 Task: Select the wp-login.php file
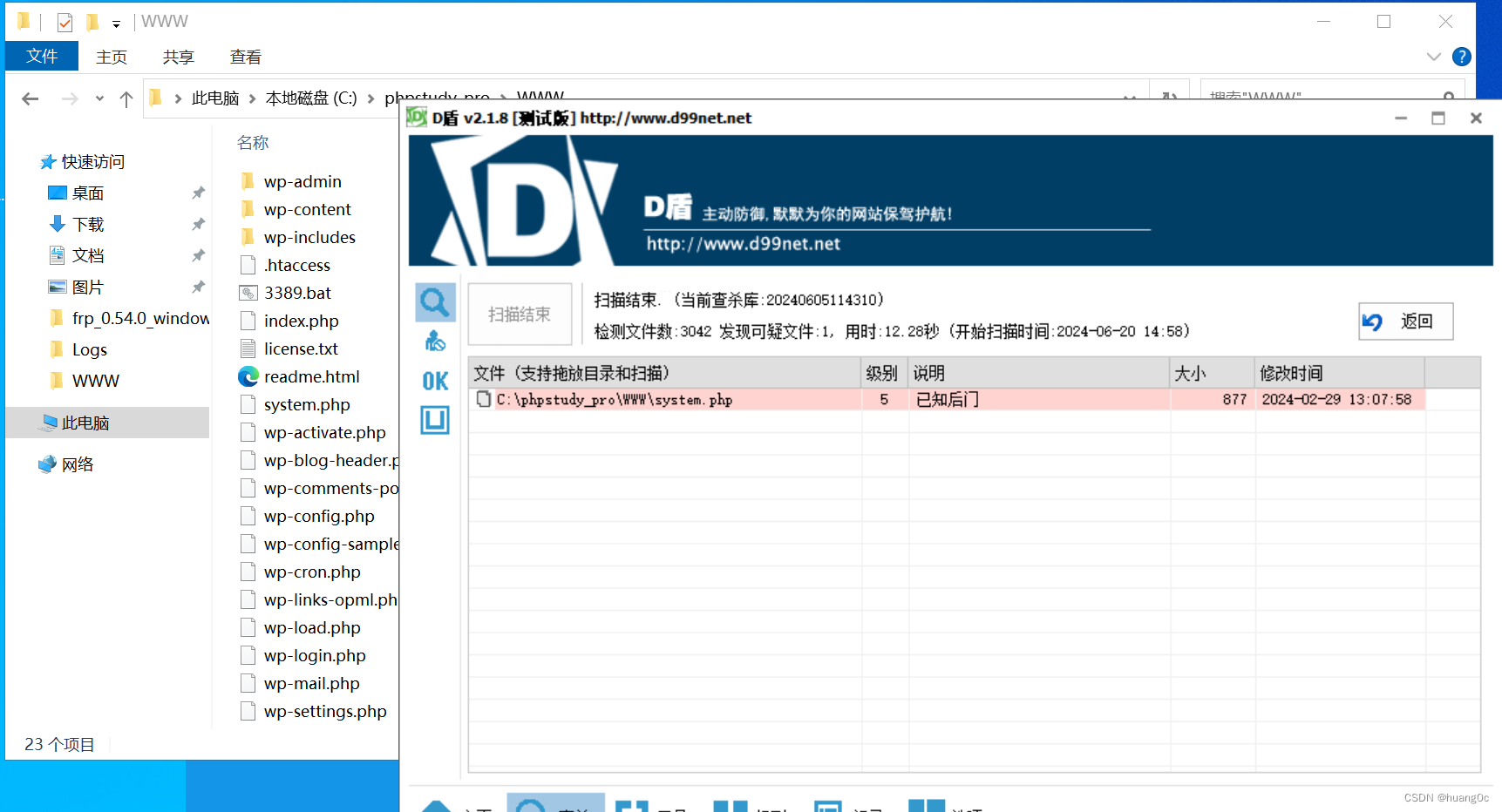click(x=315, y=655)
